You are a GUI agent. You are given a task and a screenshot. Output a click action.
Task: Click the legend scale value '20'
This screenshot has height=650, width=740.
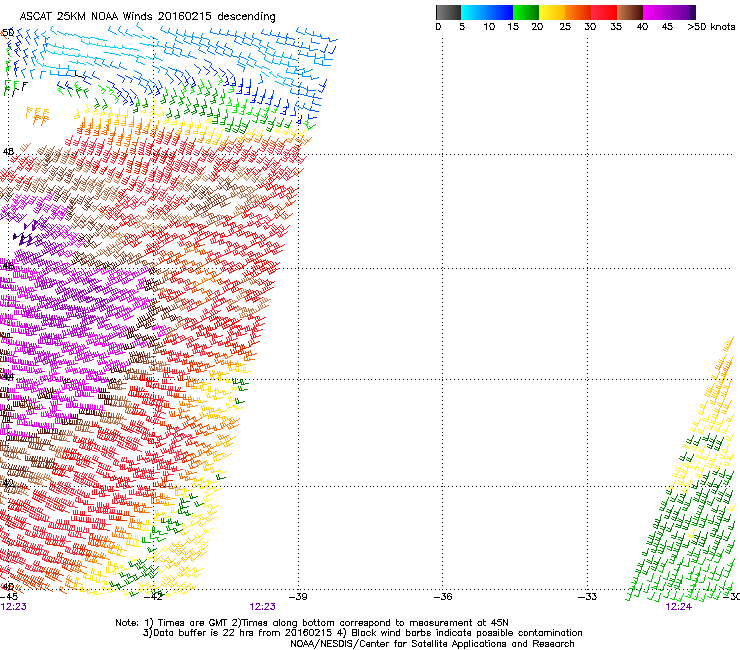(537, 27)
